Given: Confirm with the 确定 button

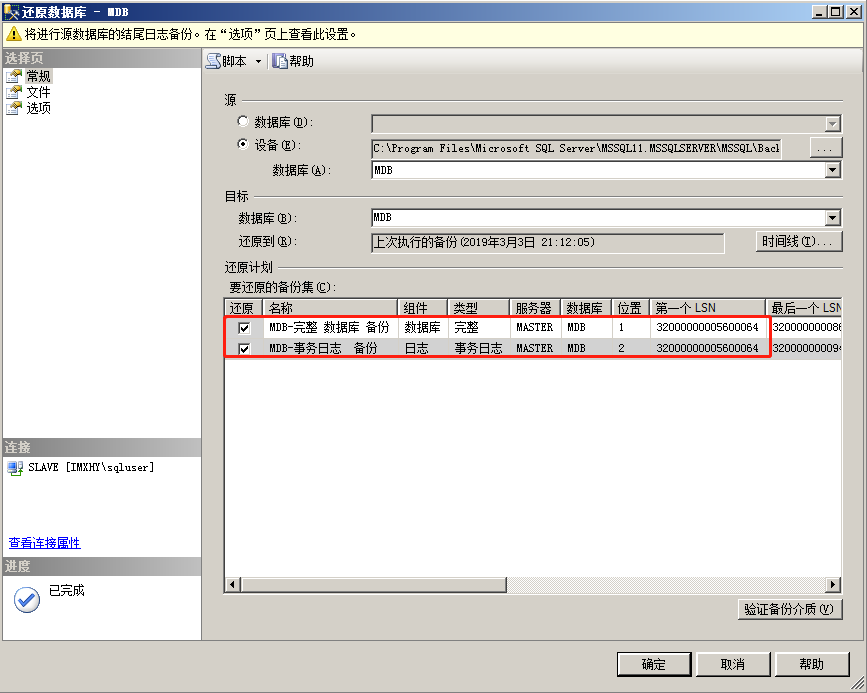Looking at the screenshot, I should [654, 664].
